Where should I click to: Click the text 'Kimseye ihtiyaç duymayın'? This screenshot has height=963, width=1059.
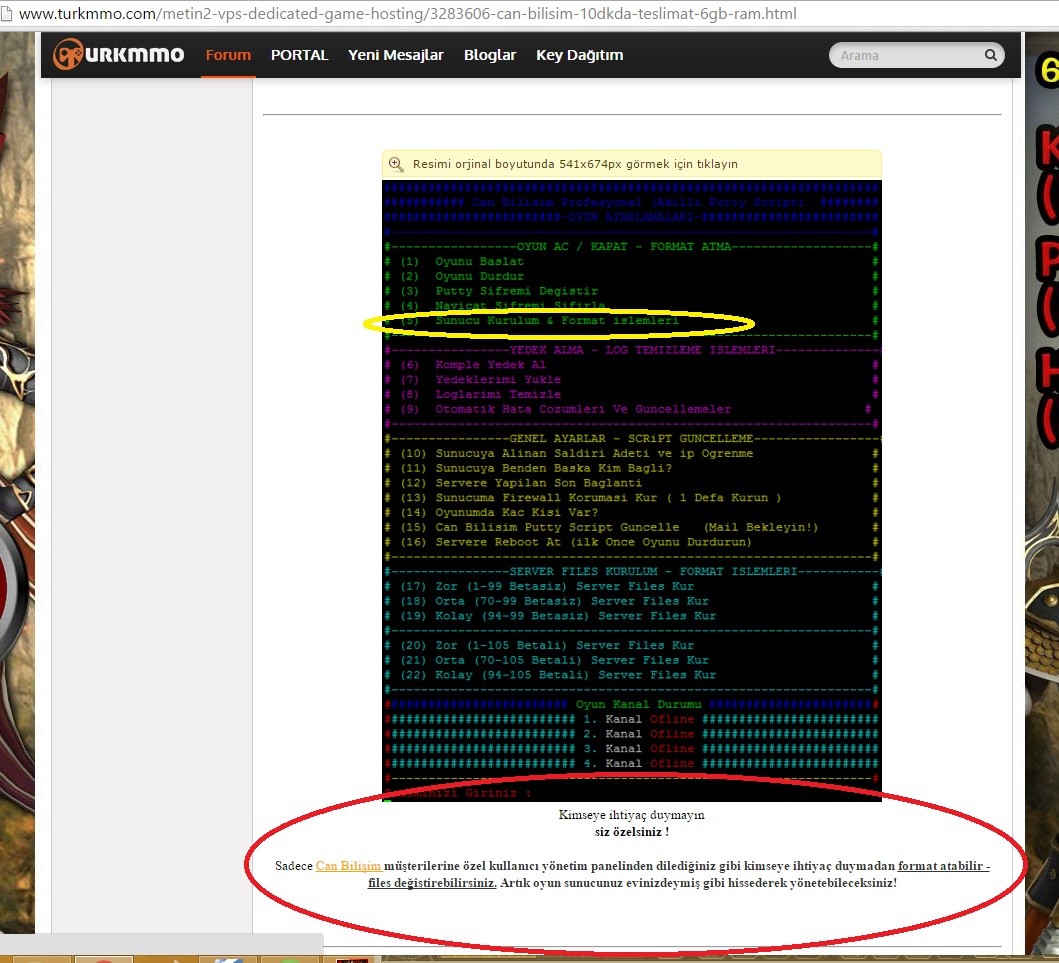(x=631, y=814)
